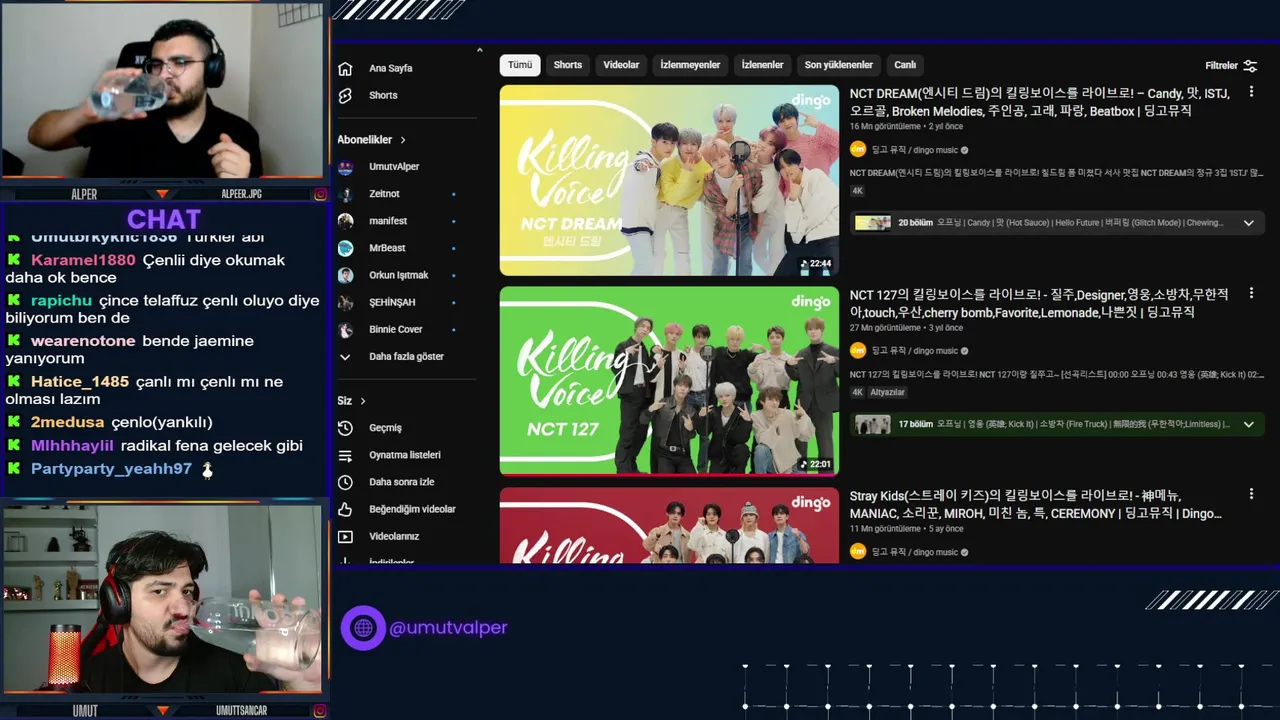Expand 20 bölüm chapters for NCT DREAM
This screenshot has height=720, width=1280.
coord(1248,223)
